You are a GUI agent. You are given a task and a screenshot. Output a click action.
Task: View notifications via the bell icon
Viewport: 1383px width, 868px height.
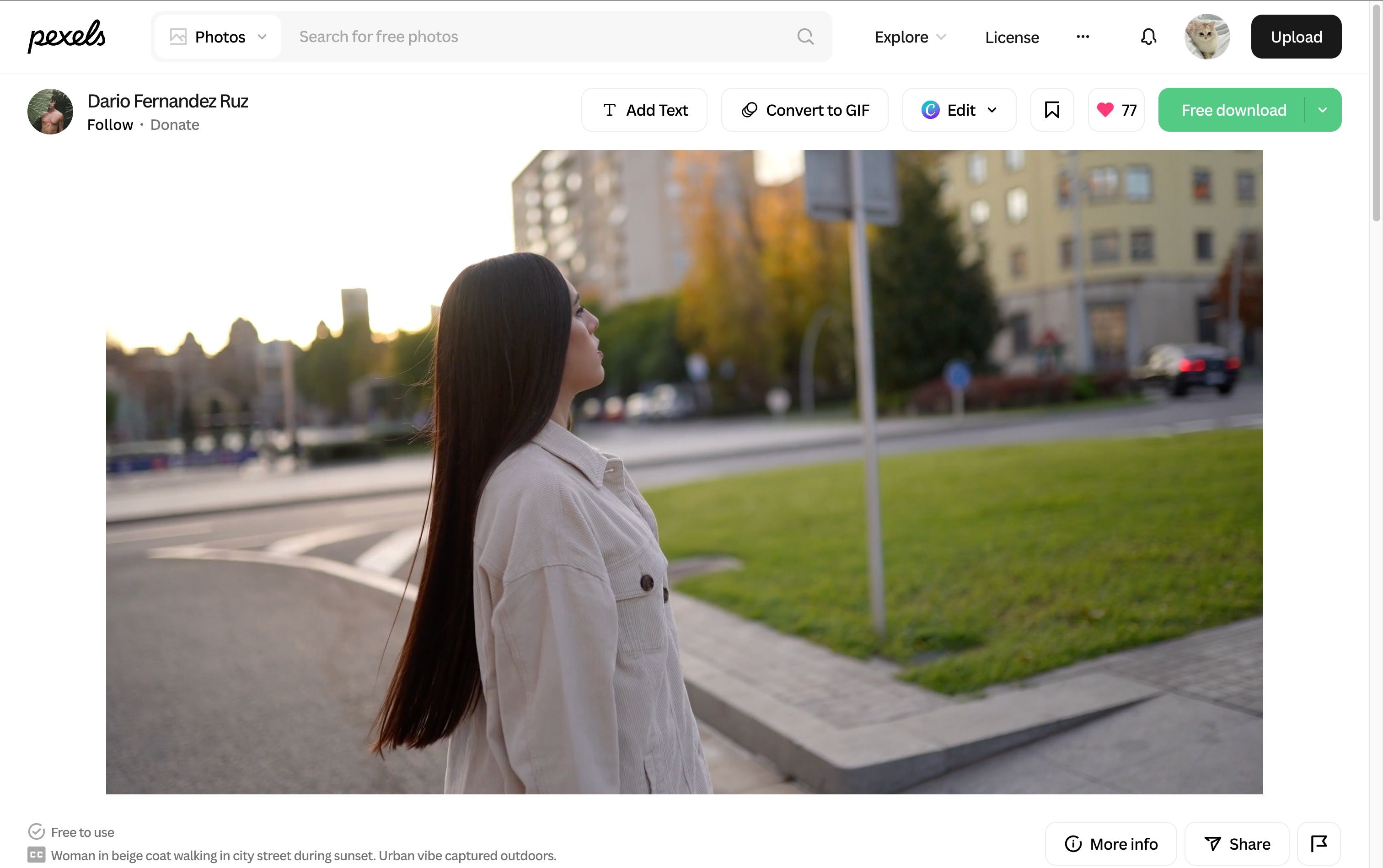click(x=1148, y=37)
